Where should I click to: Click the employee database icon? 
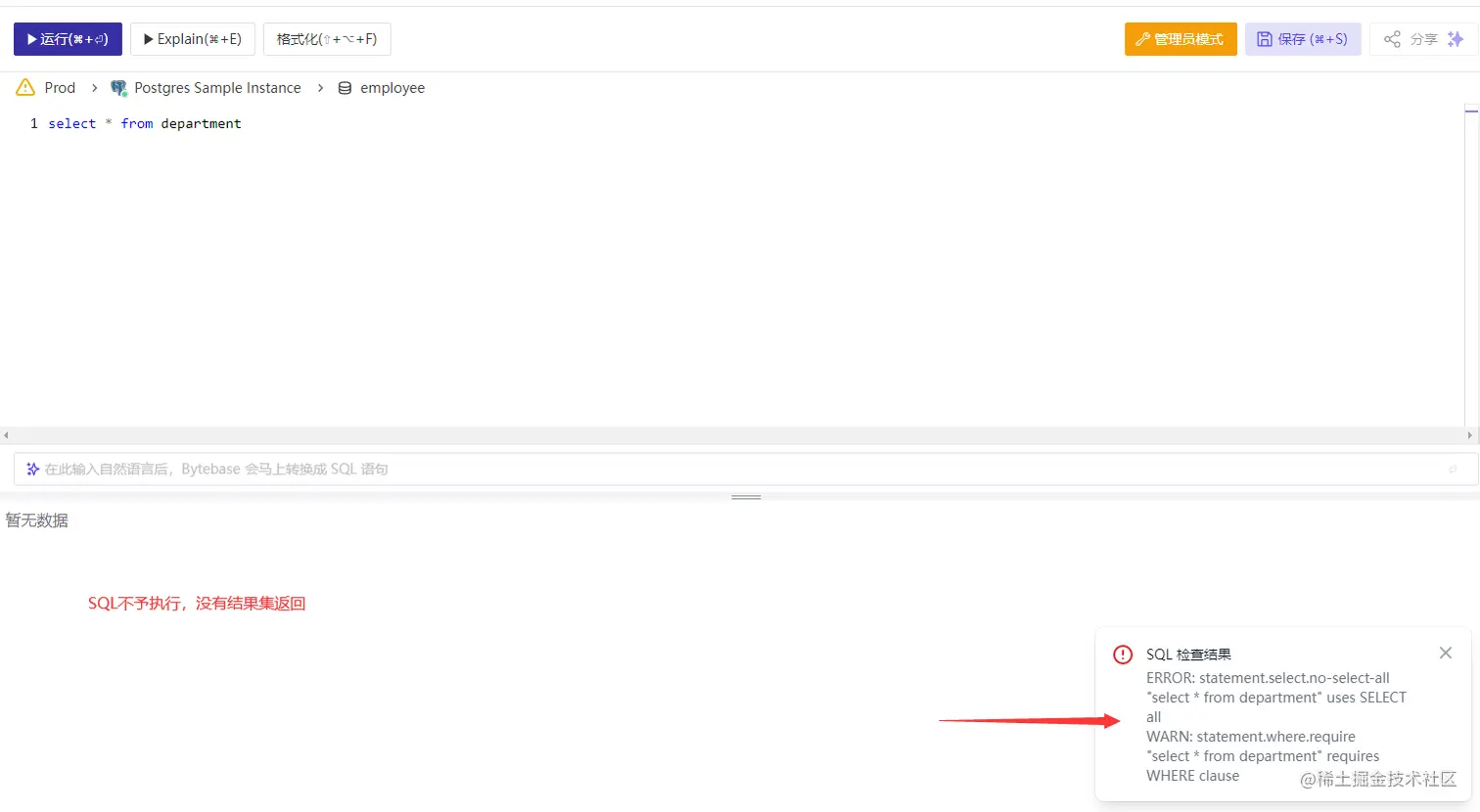pos(345,88)
